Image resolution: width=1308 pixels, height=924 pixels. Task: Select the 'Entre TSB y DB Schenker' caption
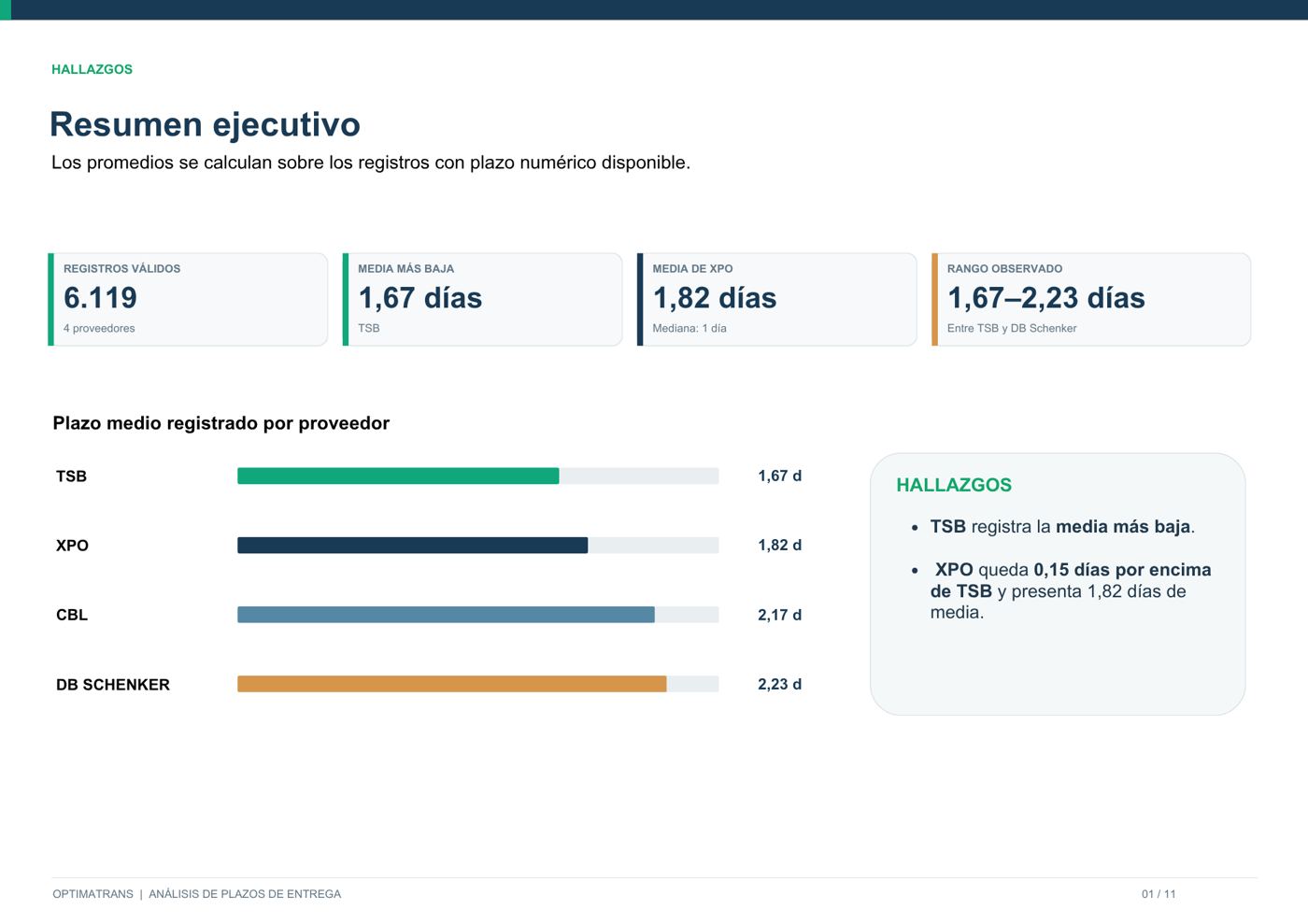(x=1012, y=328)
